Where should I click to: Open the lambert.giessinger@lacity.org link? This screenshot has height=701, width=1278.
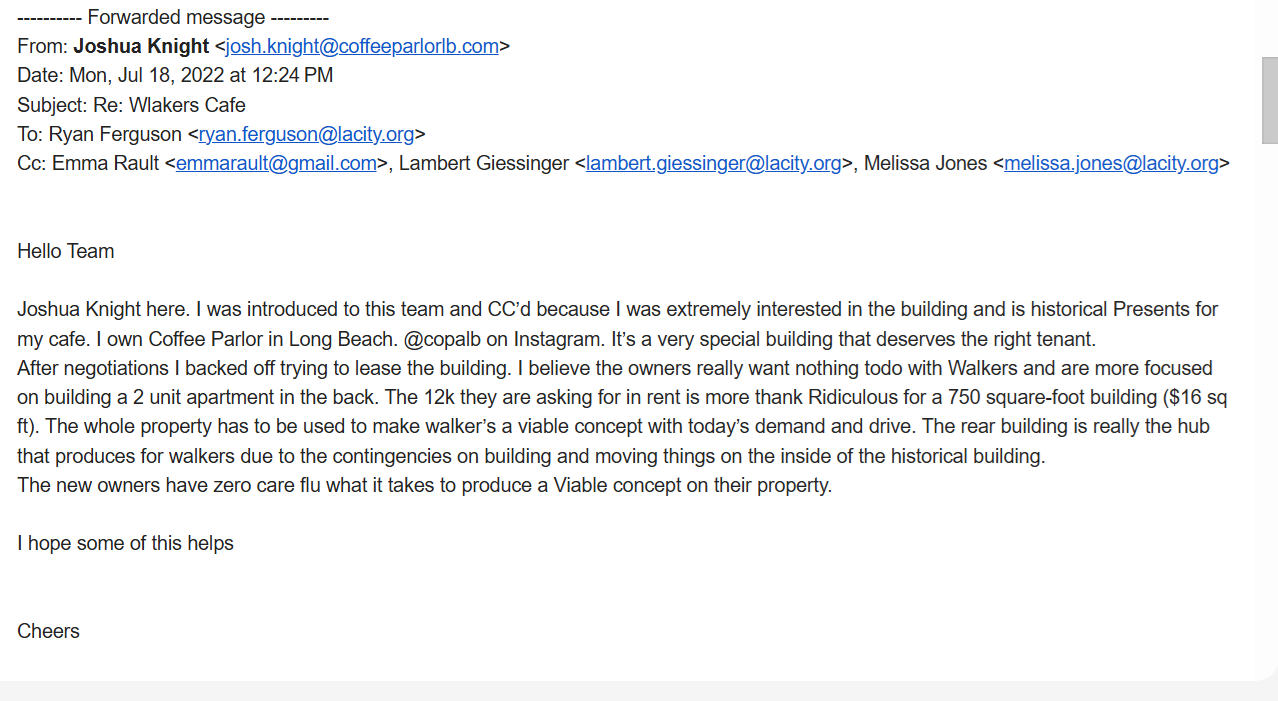(713, 163)
